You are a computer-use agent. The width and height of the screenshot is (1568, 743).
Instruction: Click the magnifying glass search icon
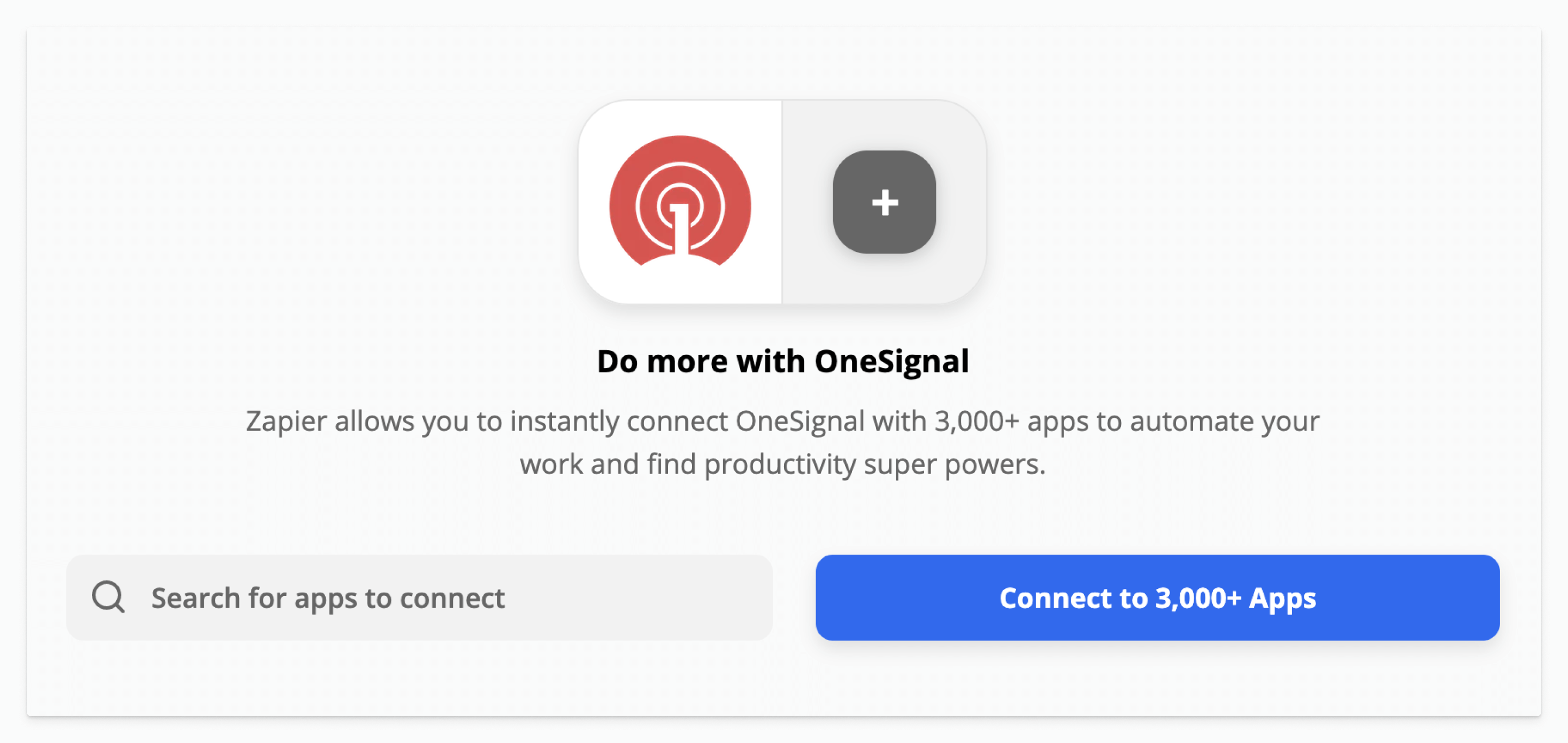click(x=109, y=597)
